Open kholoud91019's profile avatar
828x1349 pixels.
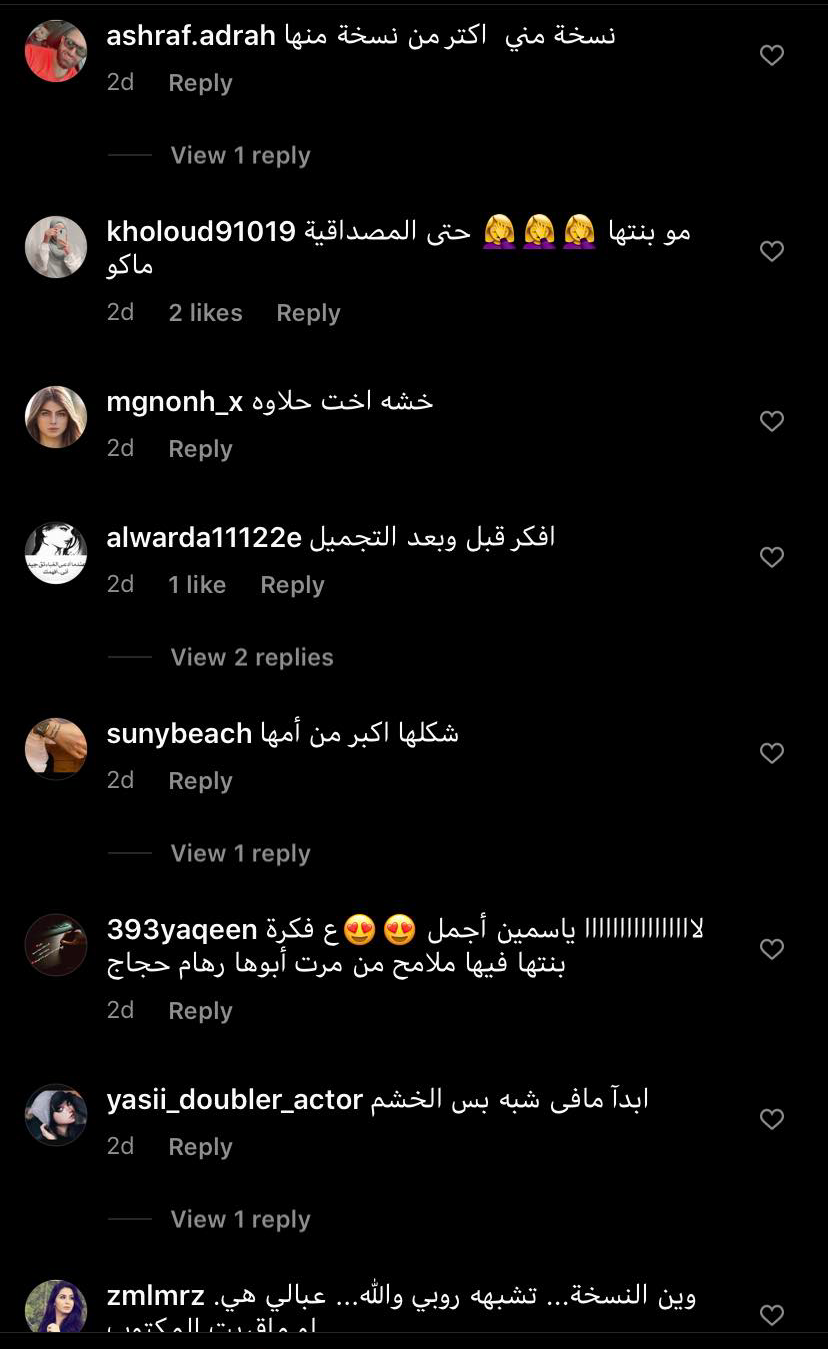[x=56, y=247]
